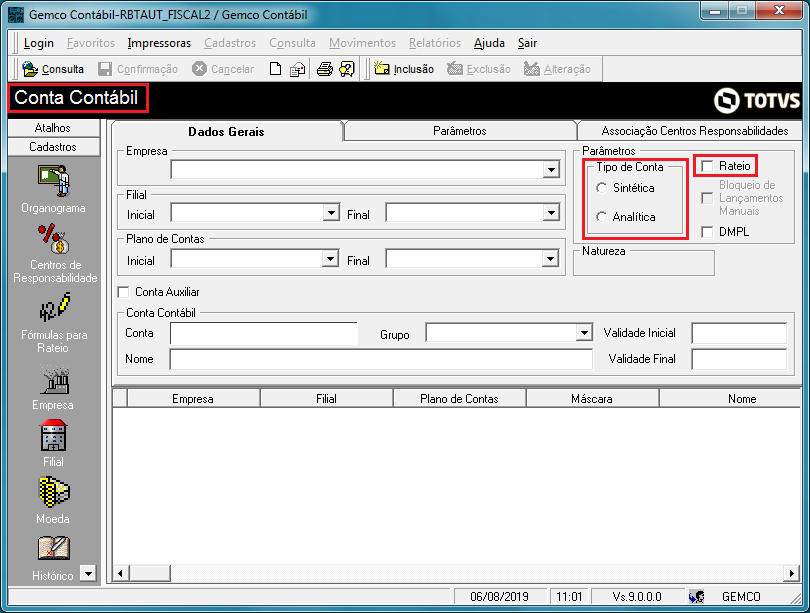The height and width of the screenshot is (613, 810).
Task: Click the Atalhos sidebar button
Action: click(53, 128)
